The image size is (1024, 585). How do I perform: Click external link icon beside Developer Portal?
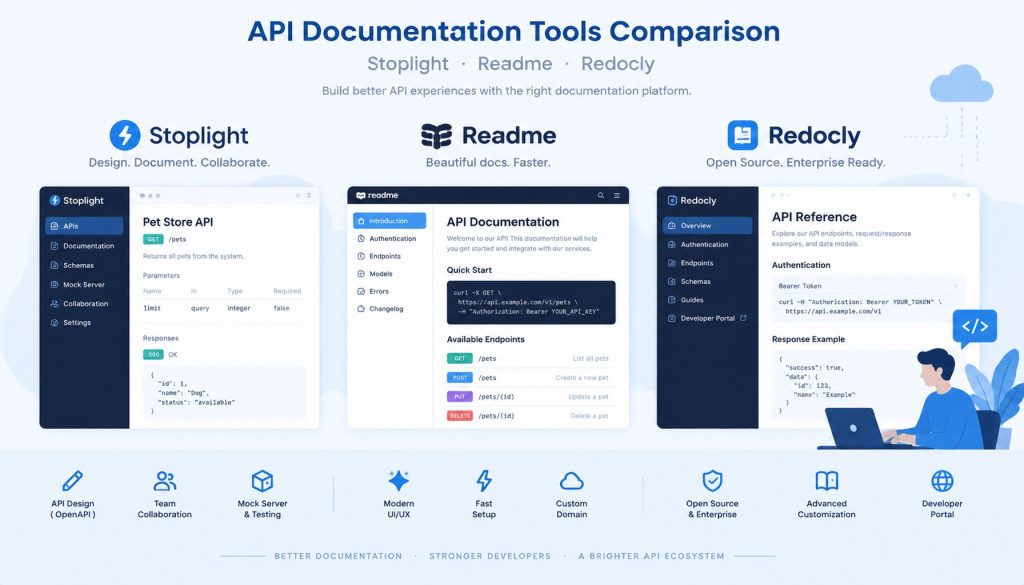743,318
